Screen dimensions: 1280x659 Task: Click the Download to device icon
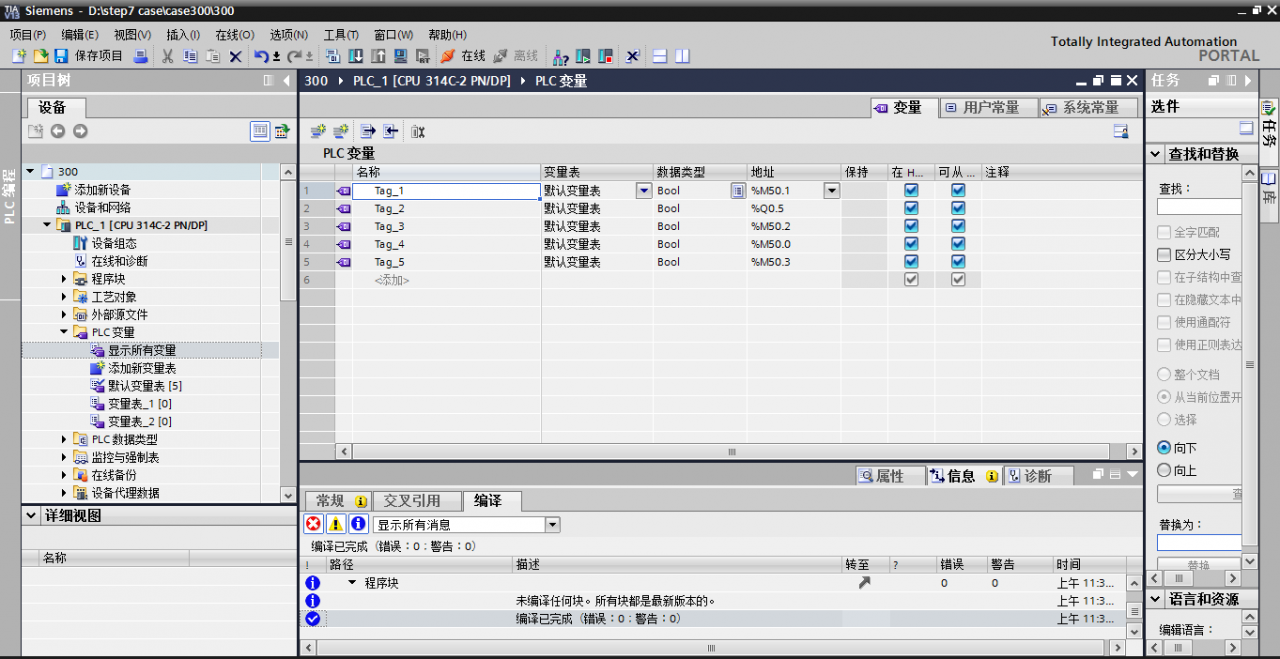point(356,56)
